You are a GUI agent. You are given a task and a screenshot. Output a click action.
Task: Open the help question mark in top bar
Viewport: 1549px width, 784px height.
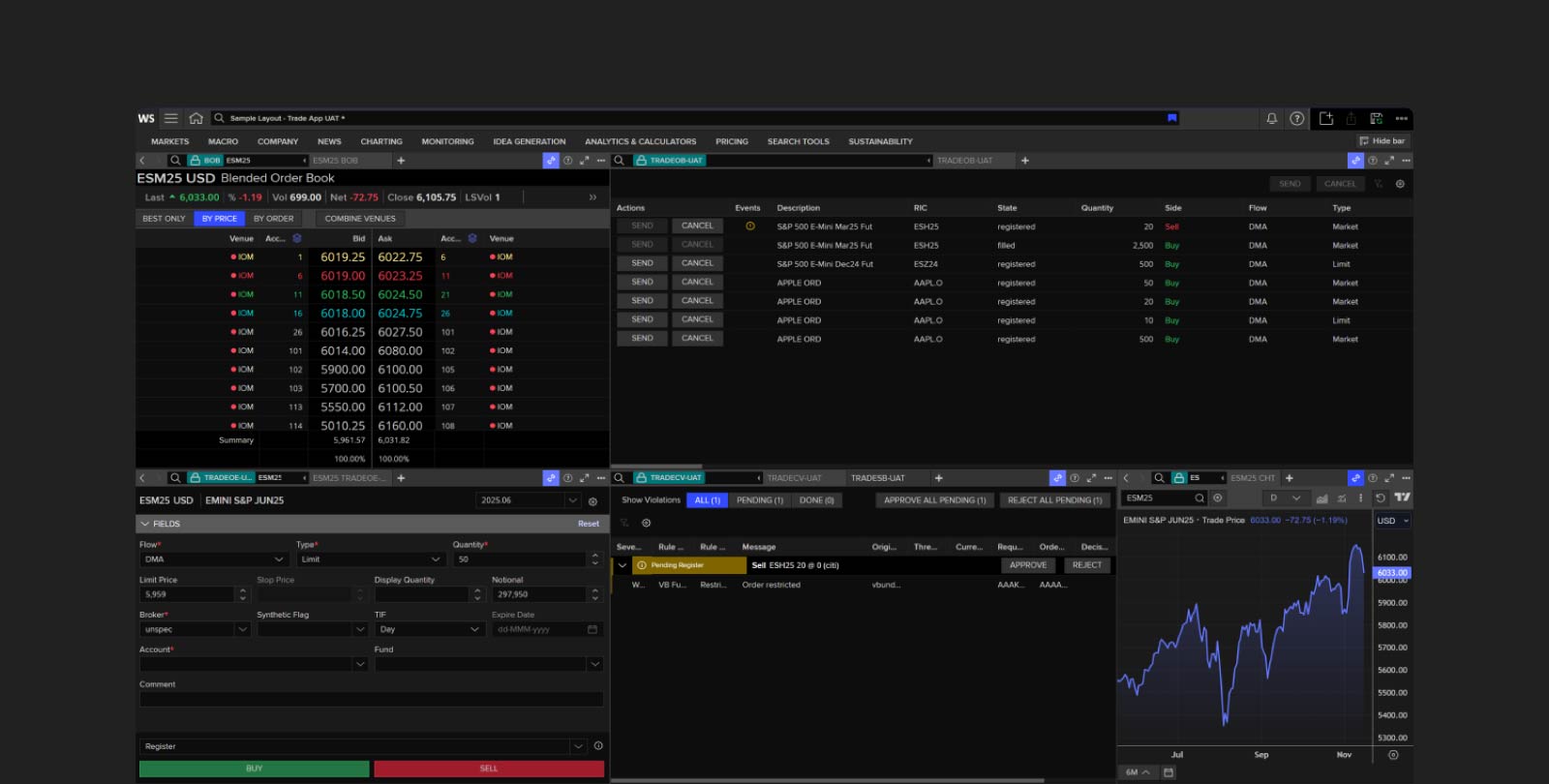[x=1297, y=118]
